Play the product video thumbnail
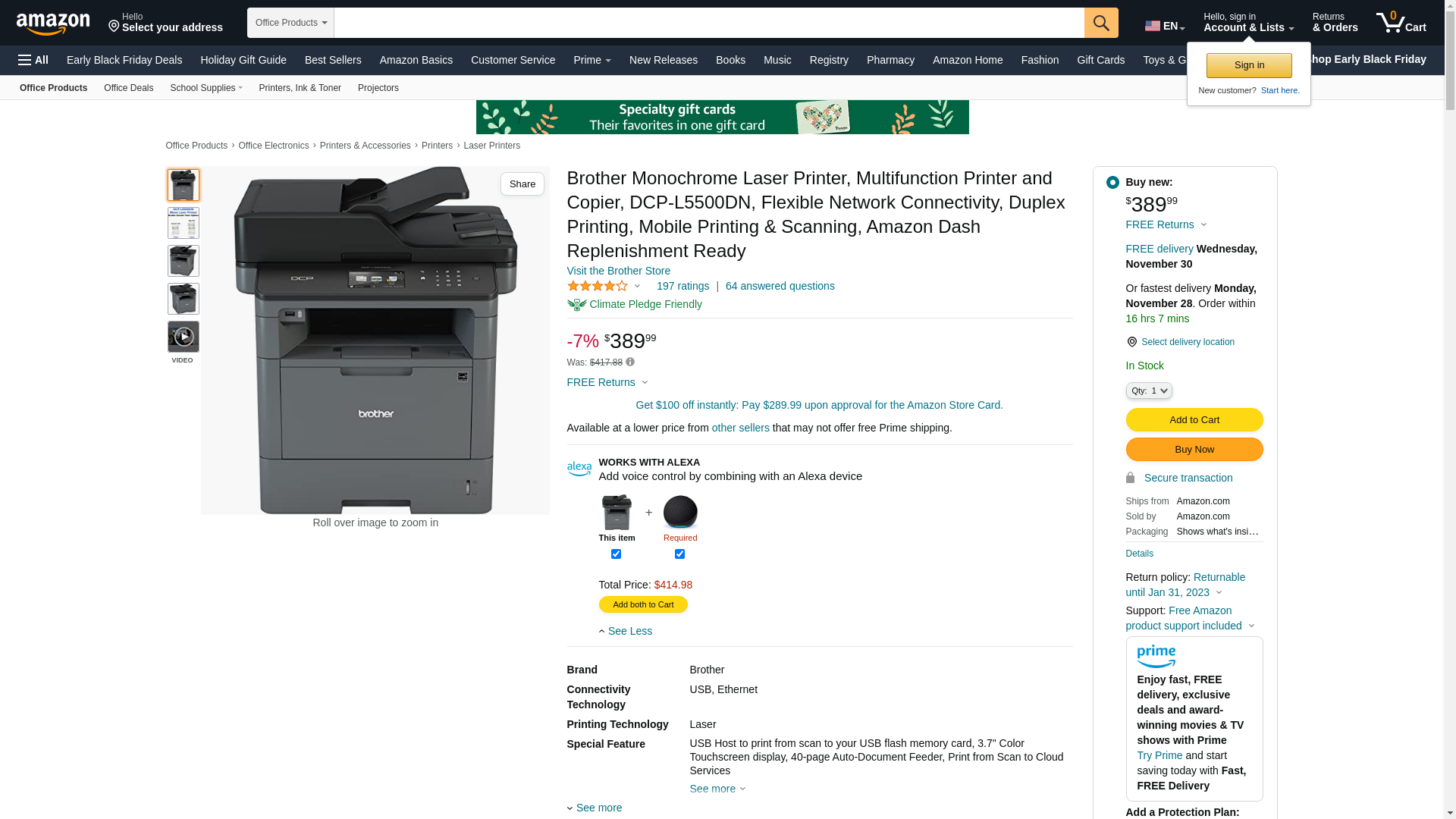The width and height of the screenshot is (1456, 819). point(183,337)
